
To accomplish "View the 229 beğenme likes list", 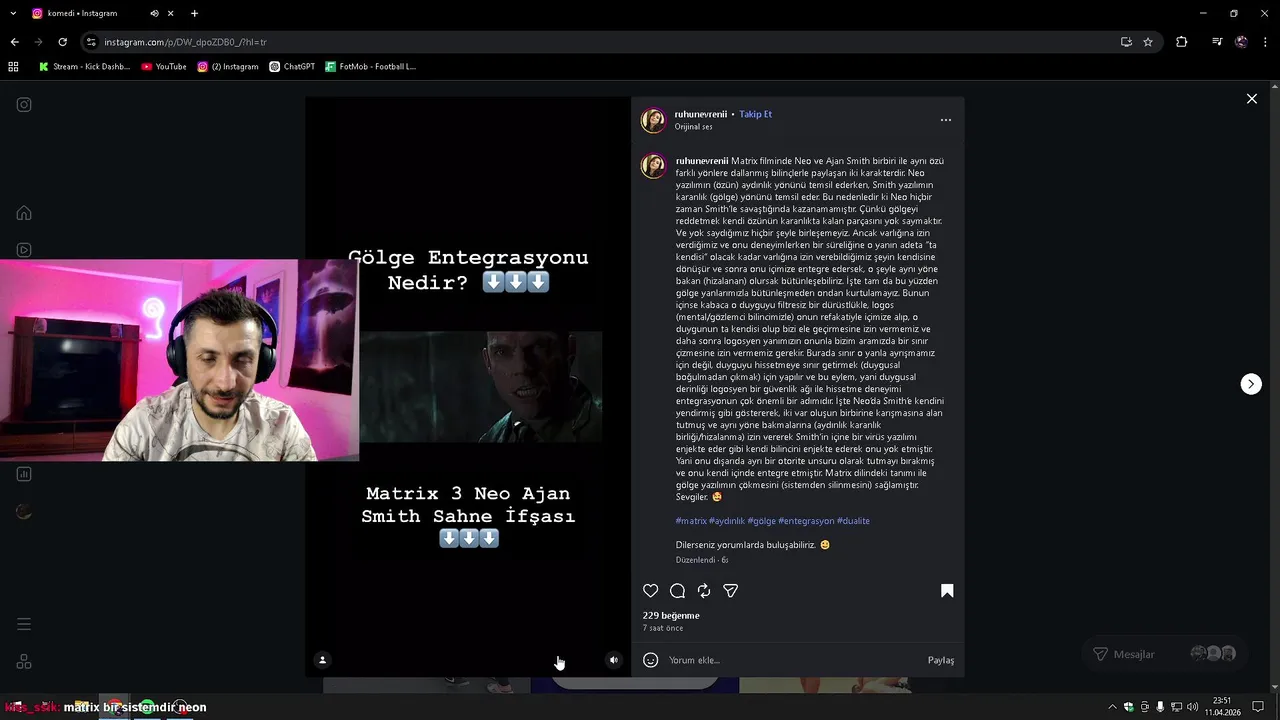I will [x=671, y=616].
